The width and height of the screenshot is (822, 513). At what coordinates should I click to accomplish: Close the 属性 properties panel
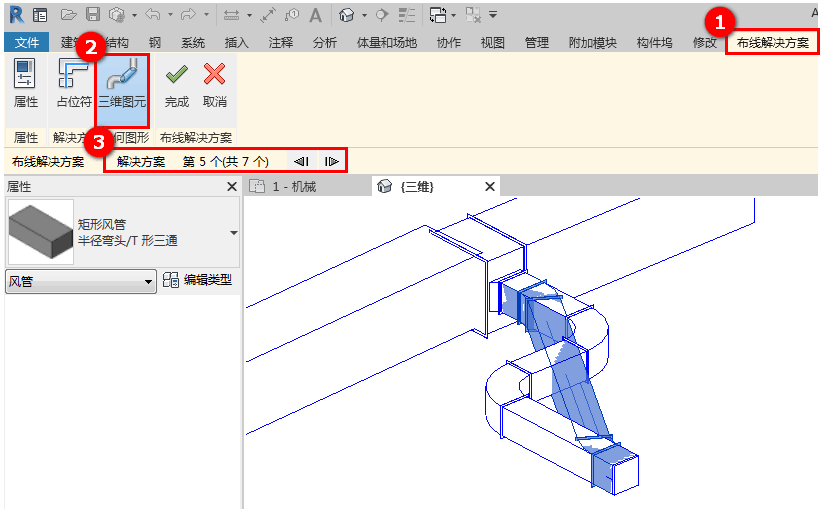232,187
